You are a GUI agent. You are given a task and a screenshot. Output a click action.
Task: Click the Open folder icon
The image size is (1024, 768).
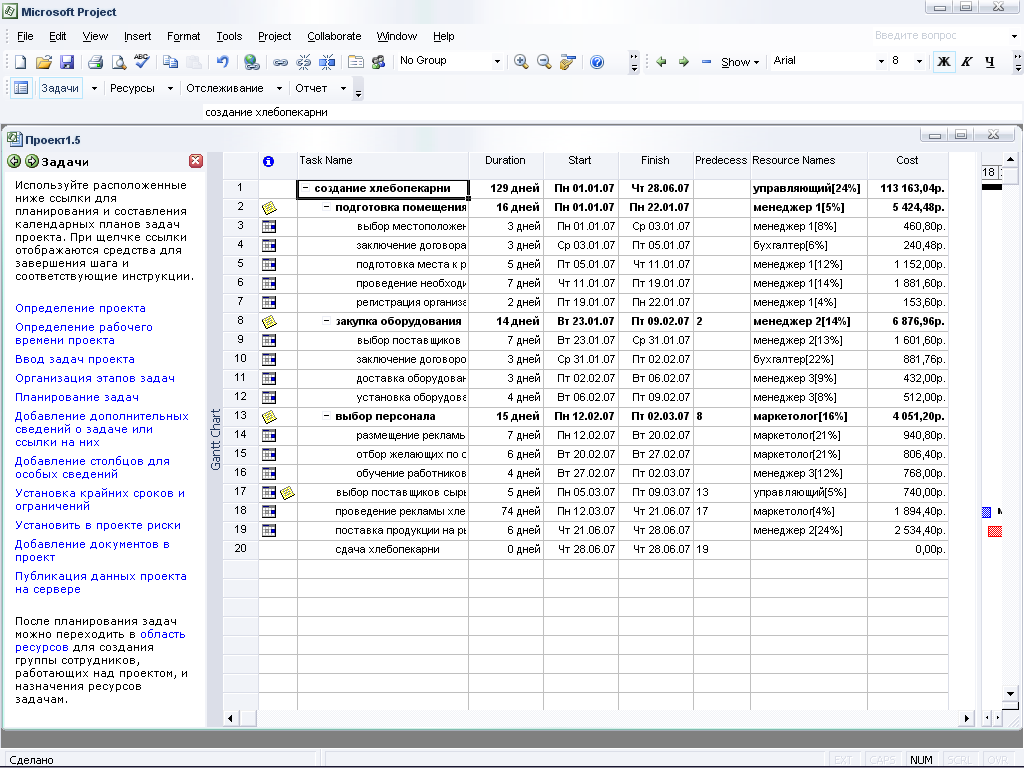[x=44, y=62]
